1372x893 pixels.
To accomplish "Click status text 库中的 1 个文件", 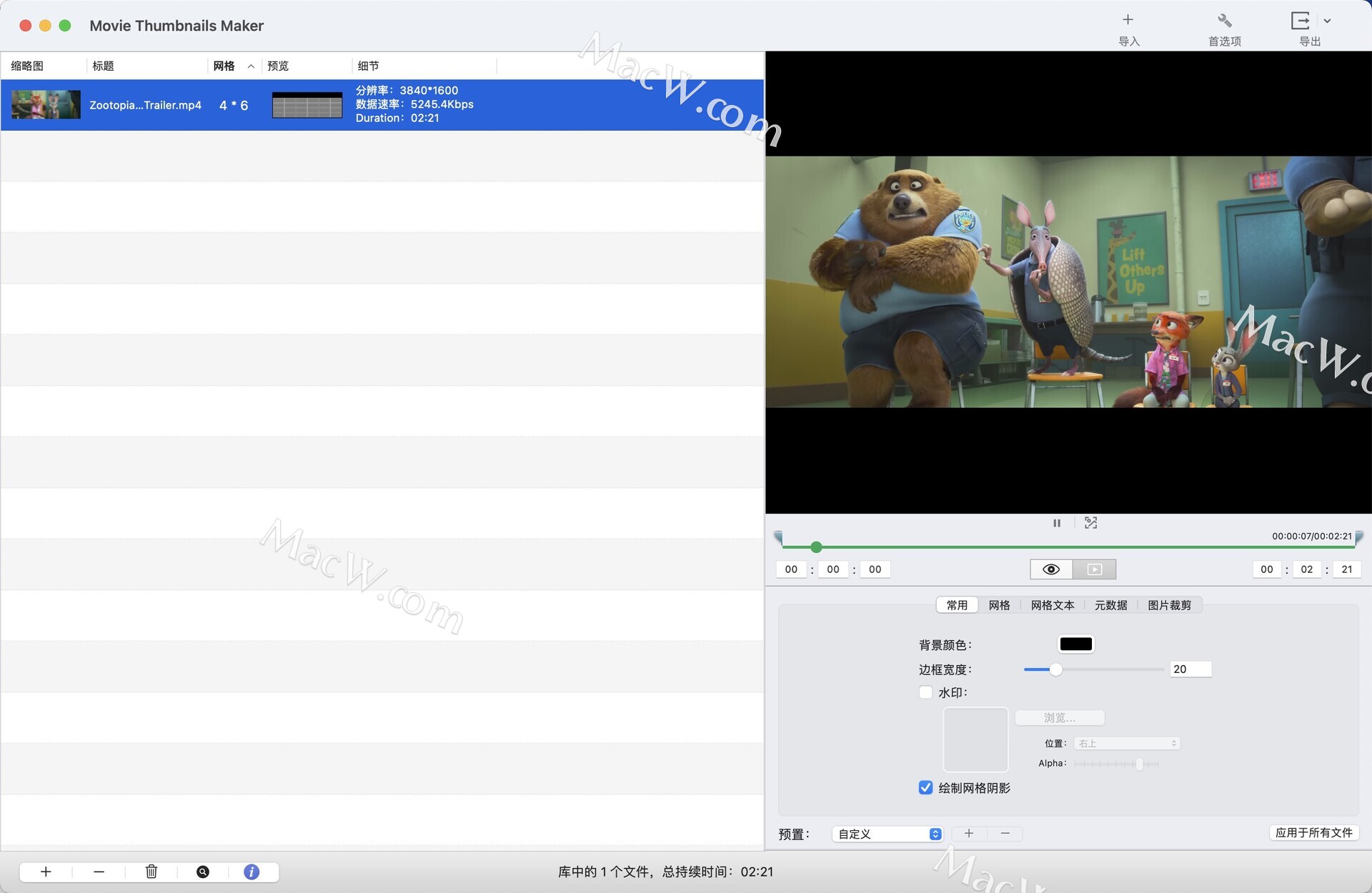I will pos(604,872).
